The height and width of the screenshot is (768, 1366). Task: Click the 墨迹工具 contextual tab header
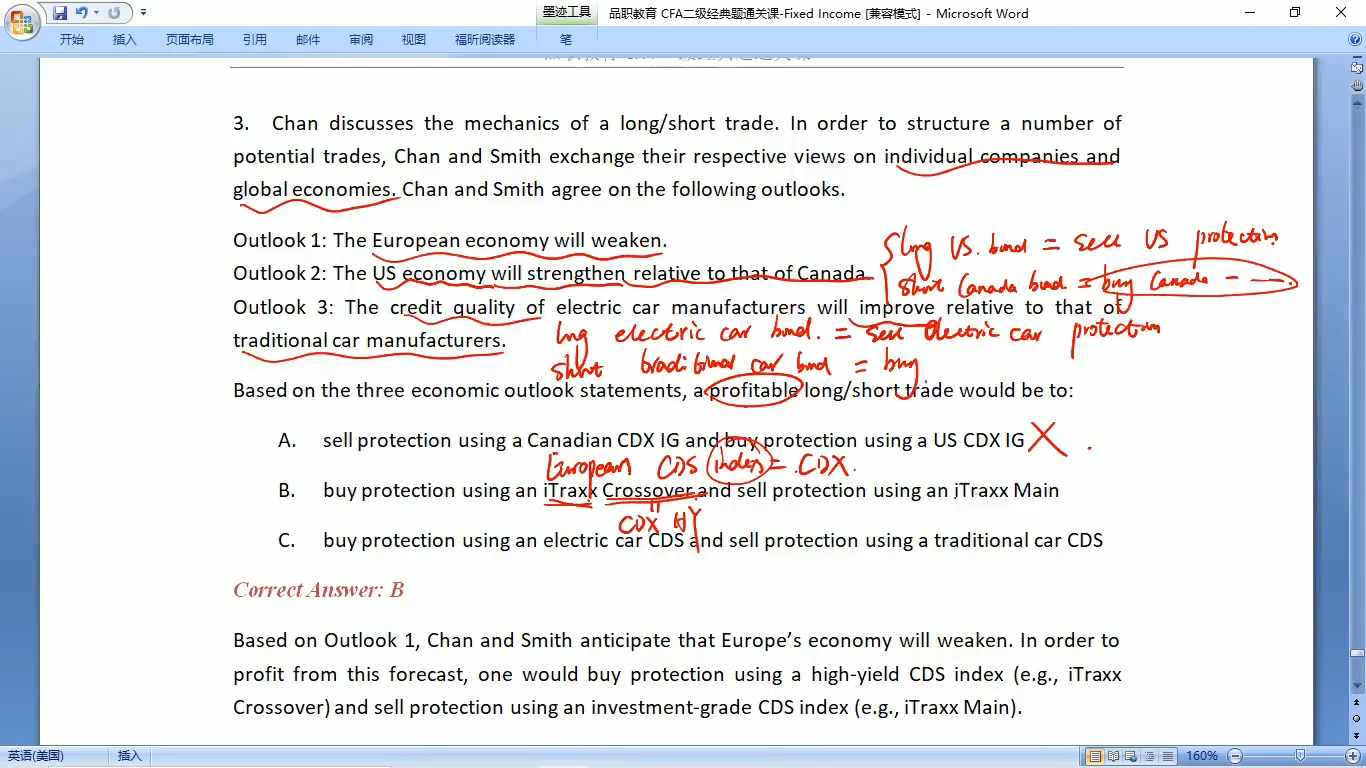click(x=567, y=12)
